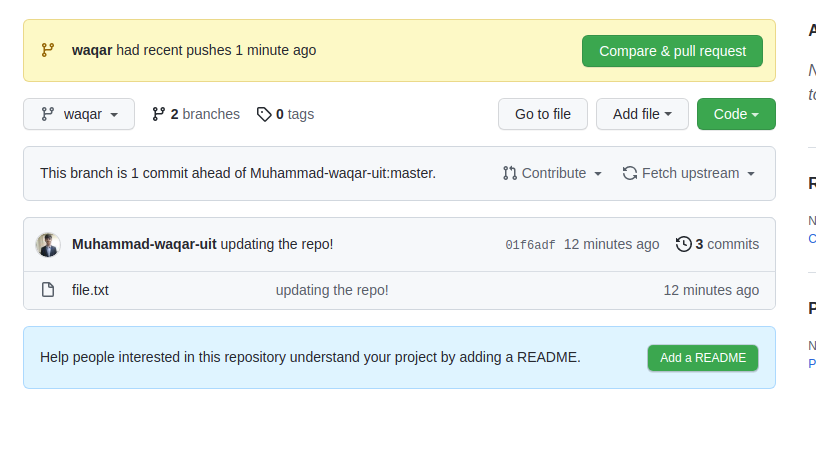This screenshot has width=816, height=451.
Task: Open the green Code dropdown
Action: click(736, 114)
